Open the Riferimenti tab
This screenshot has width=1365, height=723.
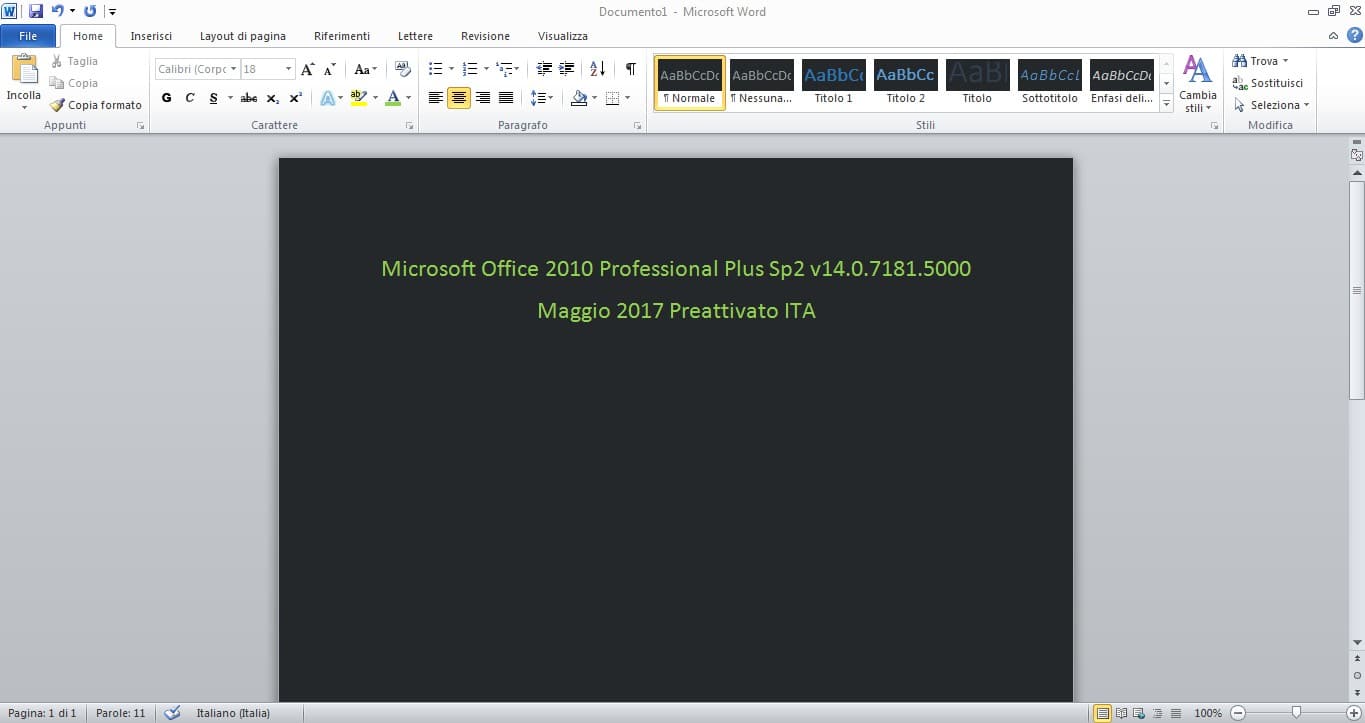pos(342,36)
